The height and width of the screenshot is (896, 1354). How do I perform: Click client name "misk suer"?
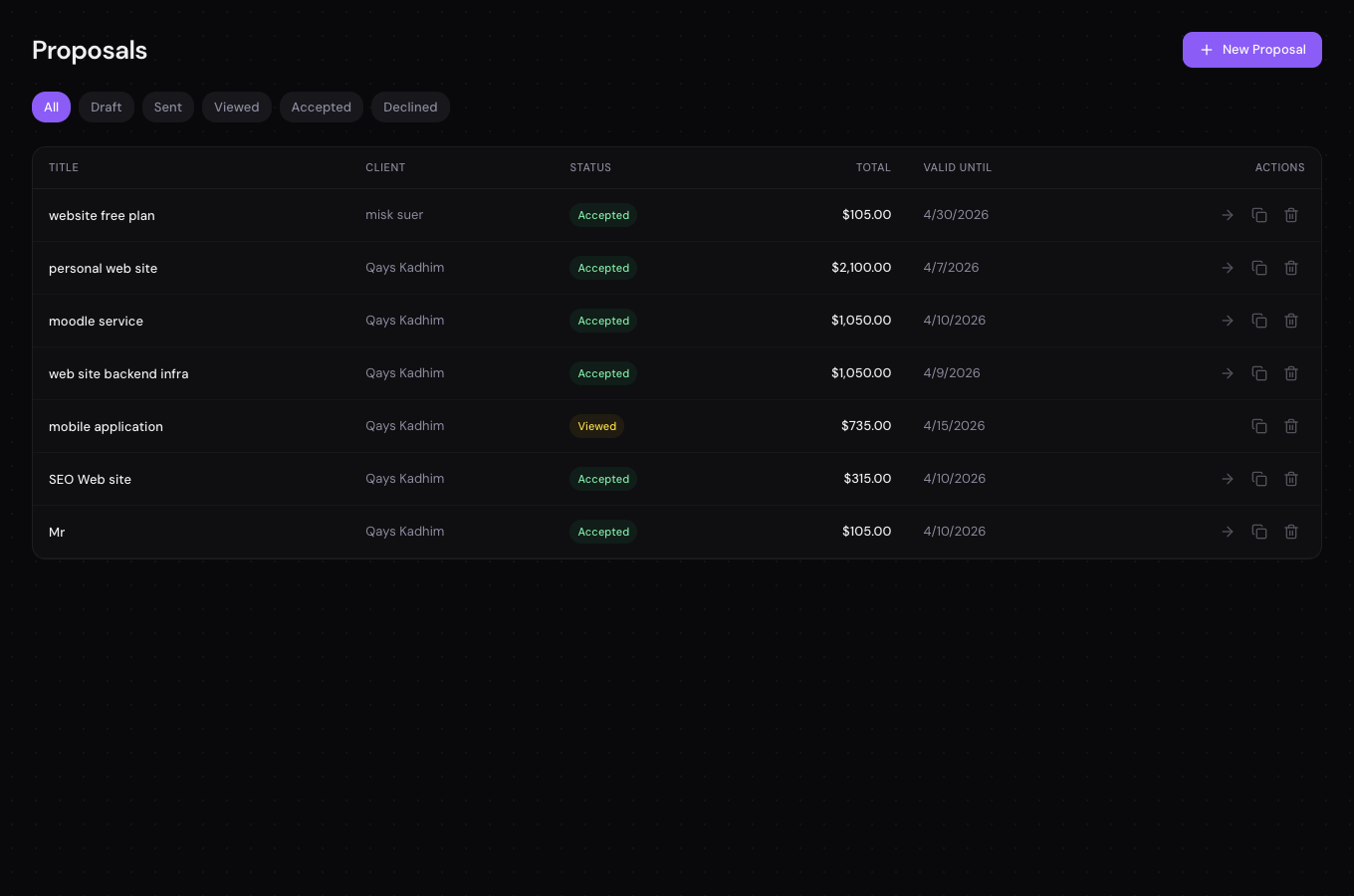click(394, 214)
